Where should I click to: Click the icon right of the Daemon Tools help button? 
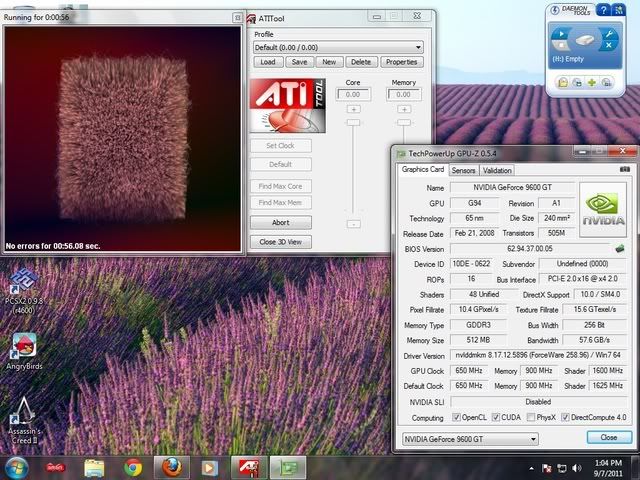pos(619,10)
